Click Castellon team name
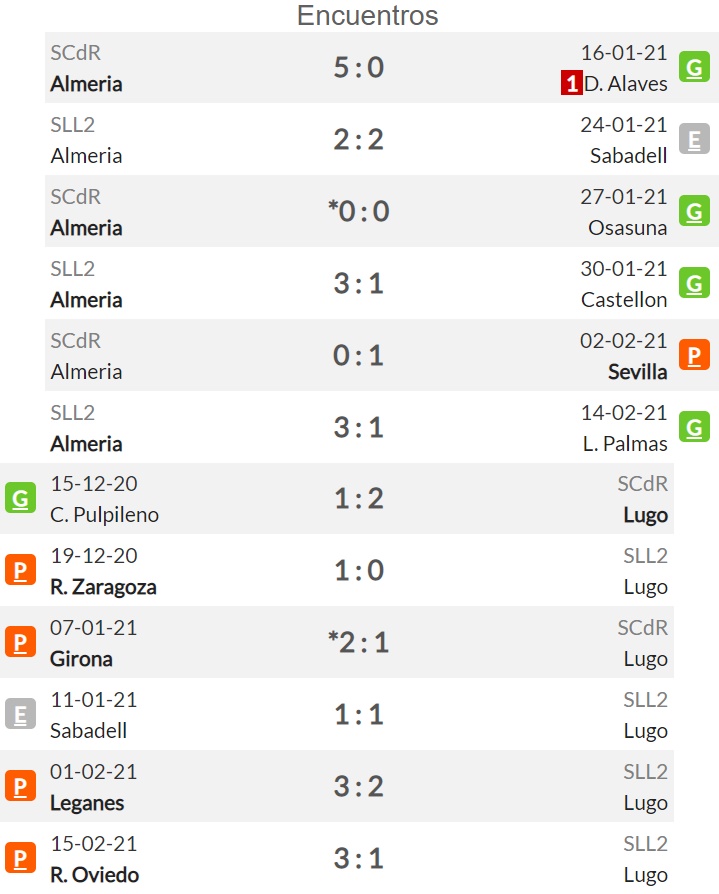 624,299
